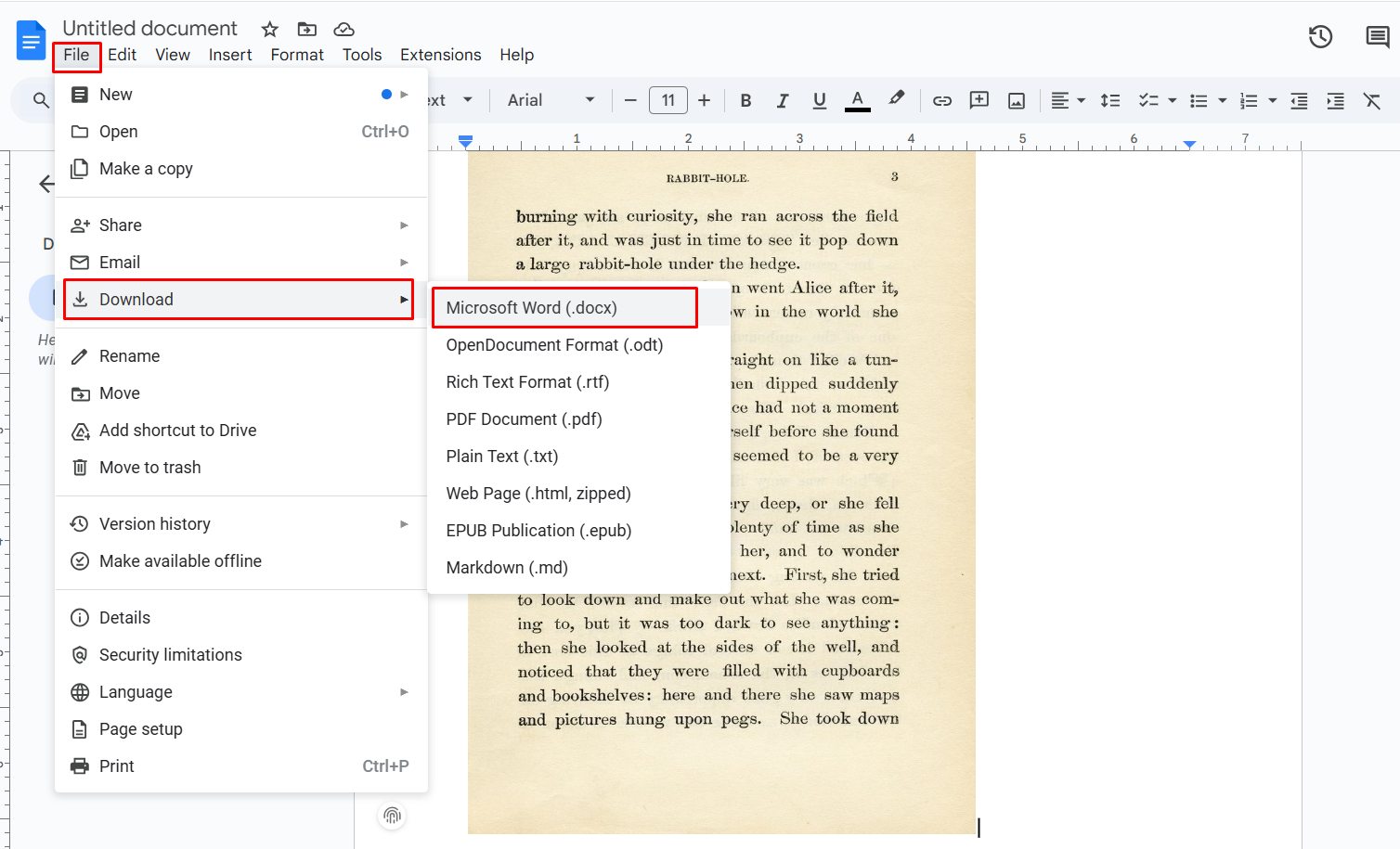This screenshot has height=849, width=1400.
Task: Increase font size with plus
Action: pyautogui.click(x=704, y=100)
